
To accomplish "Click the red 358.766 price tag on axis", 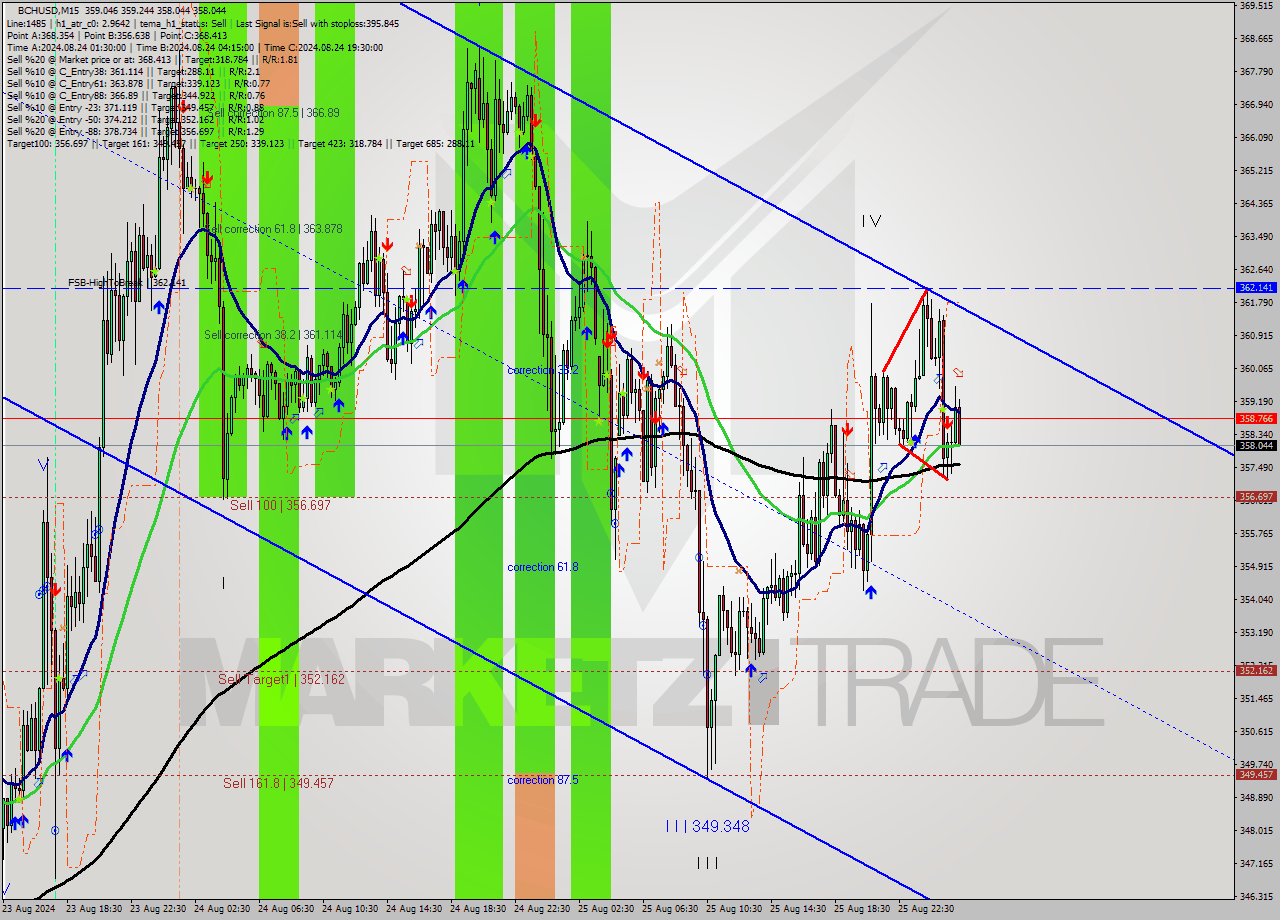I will [1256, 419].
